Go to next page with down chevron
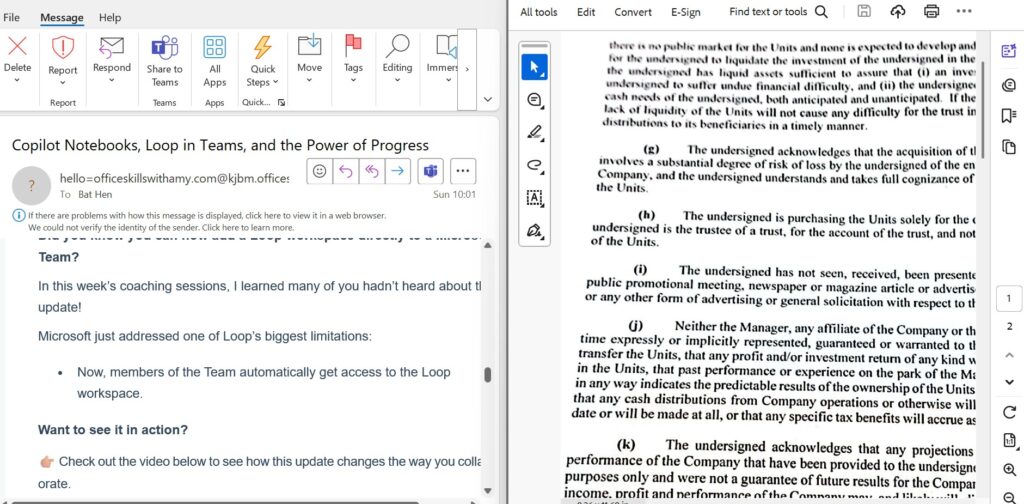Screen dimensions: 1024x504 click(1009, 383)
